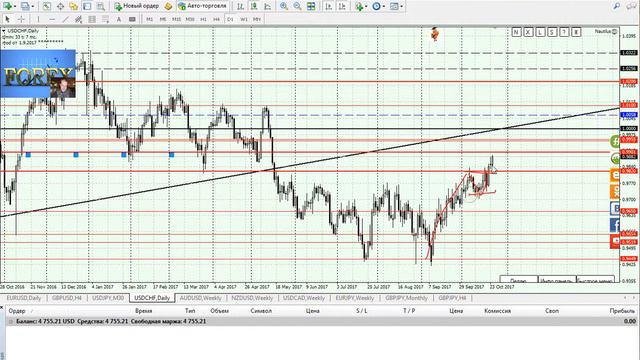Switch to the USDJPY,M30 chart tab
This screenshot has height=360, width=640.
coord(108,298)
